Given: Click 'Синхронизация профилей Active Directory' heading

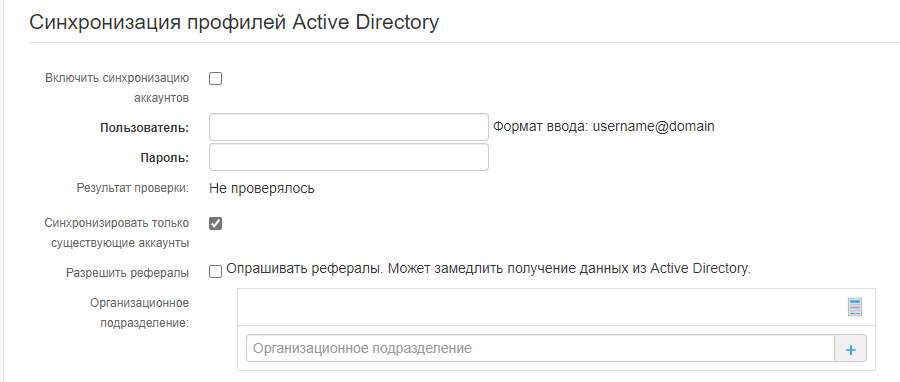Looking at the screenshot, I should click(234, 22).
